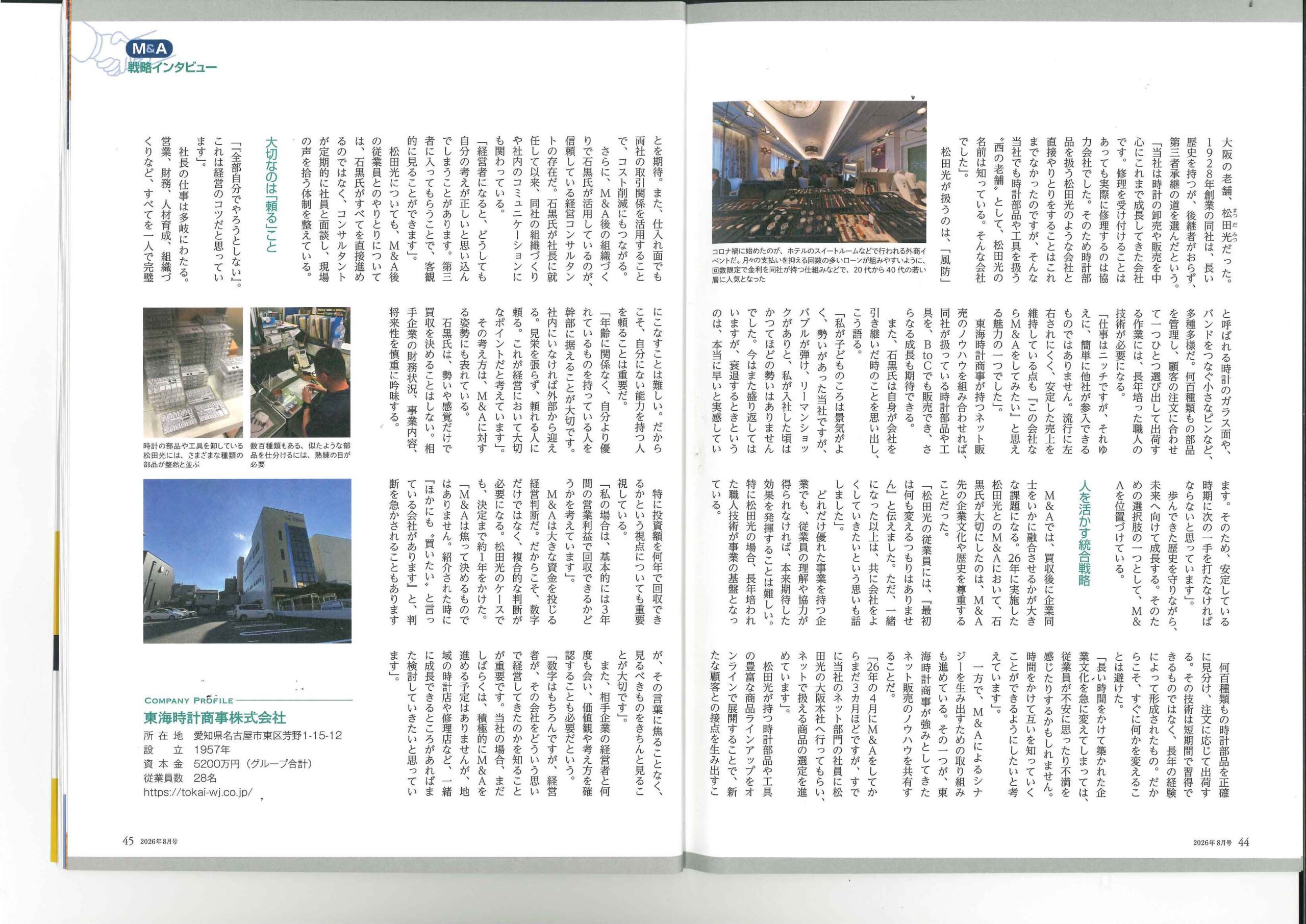
Task: Click the 資本金 5200万円 line
Action: 228,764
